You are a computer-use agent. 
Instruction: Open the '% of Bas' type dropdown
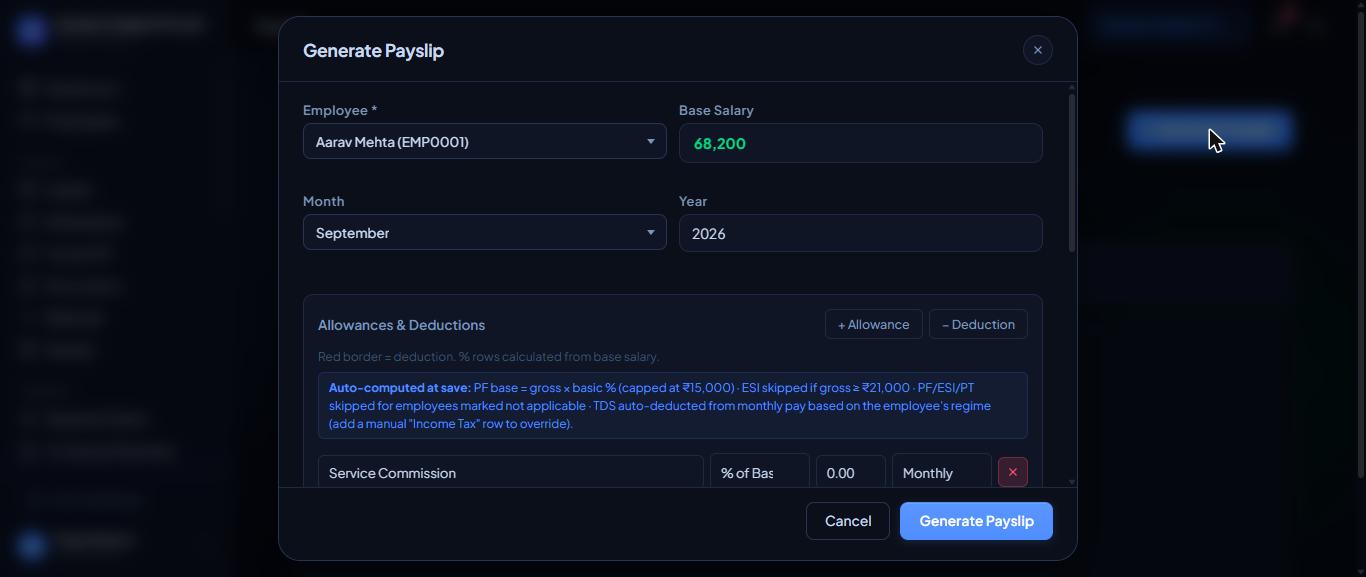tap(760, 472)
